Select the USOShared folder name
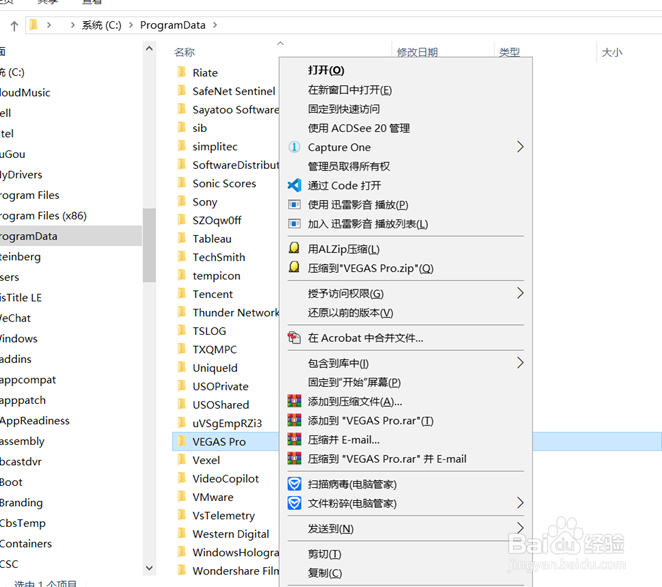The width and height of the screenshot is (662, 587). pyautogui.click(x=221, y=405)
